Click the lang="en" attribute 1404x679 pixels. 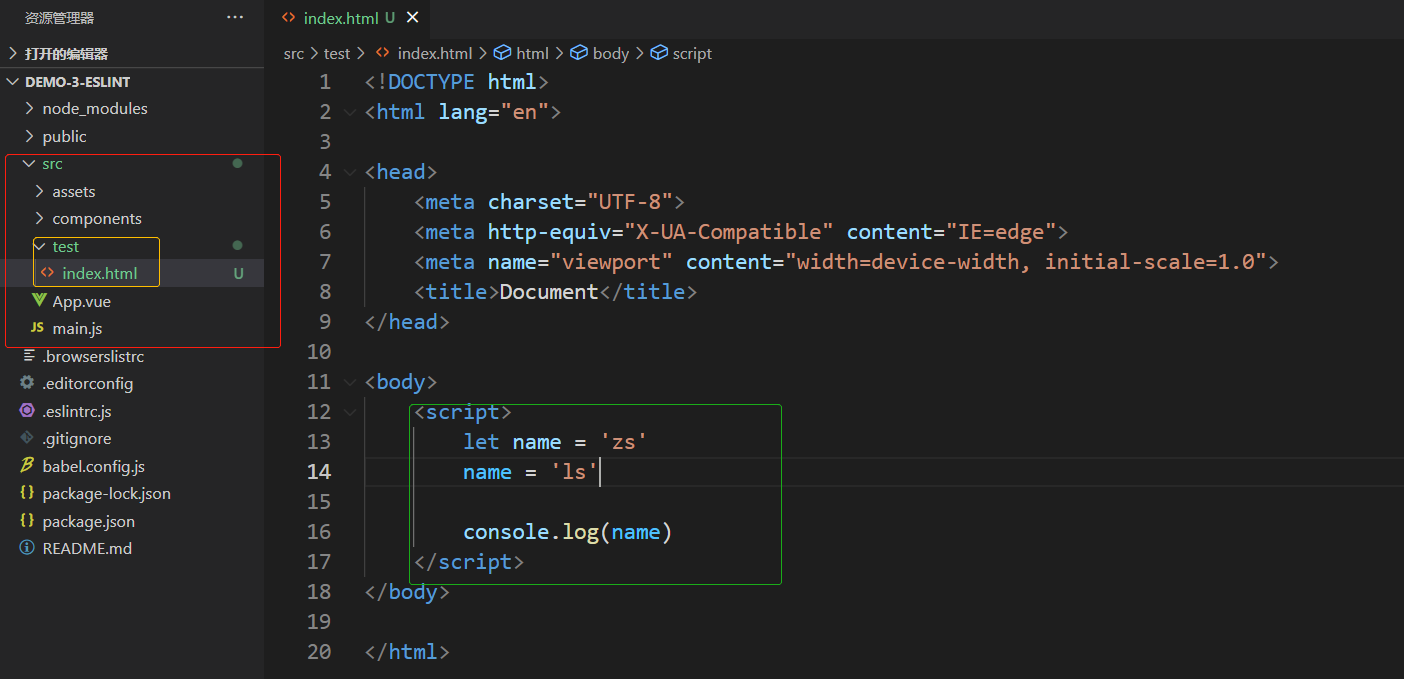click(x=494, y=112)
